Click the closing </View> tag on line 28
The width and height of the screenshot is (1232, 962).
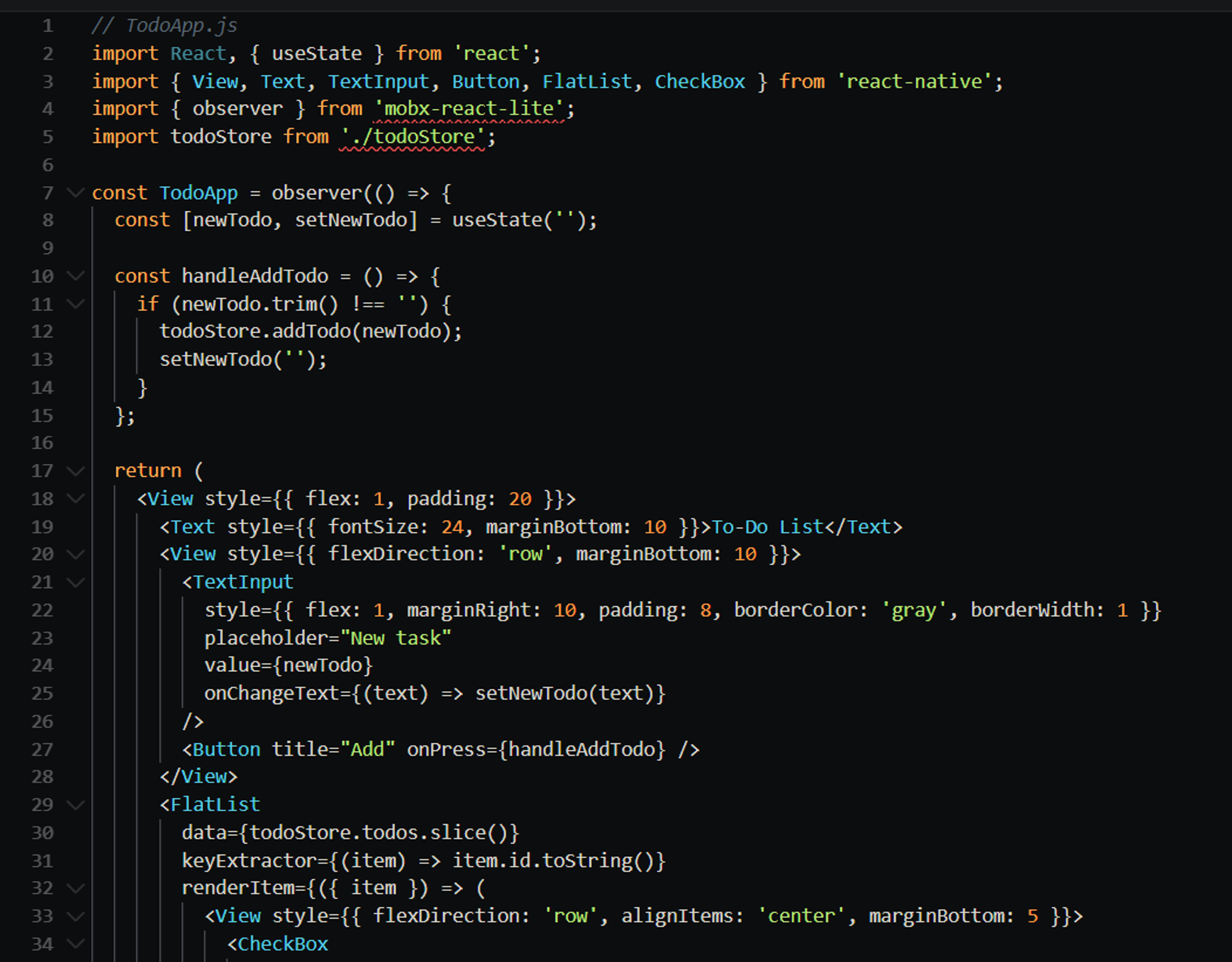point(199,777)
